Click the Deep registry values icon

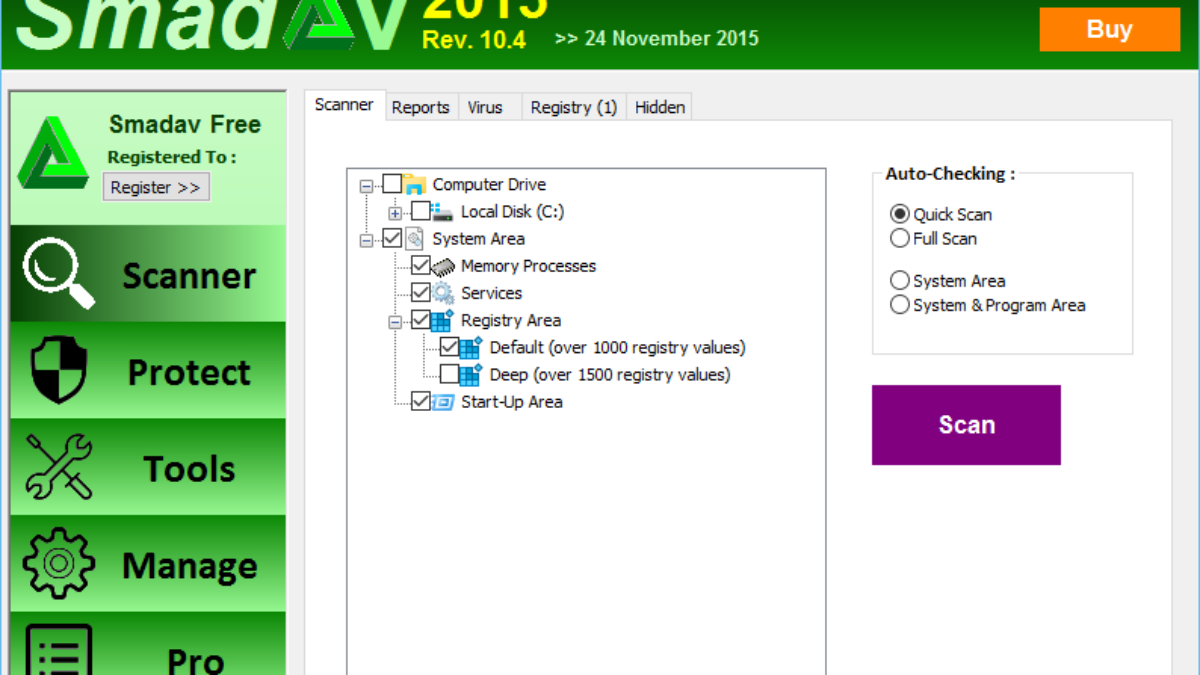(471, 375)
